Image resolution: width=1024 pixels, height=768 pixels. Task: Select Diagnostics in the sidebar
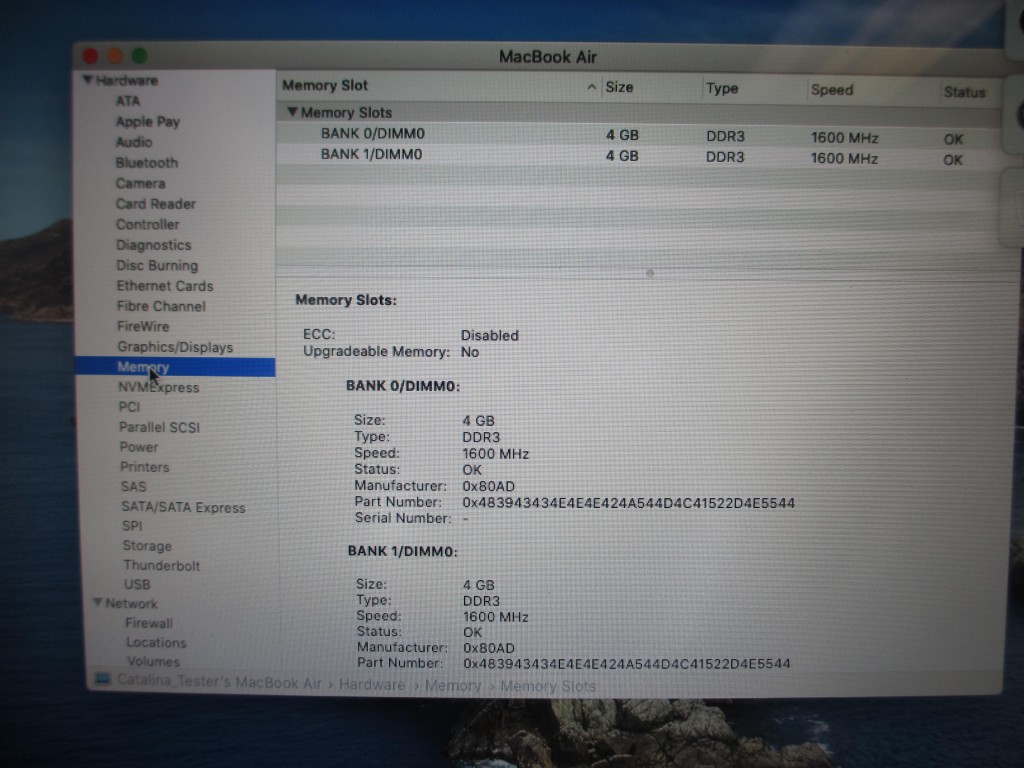153,245
